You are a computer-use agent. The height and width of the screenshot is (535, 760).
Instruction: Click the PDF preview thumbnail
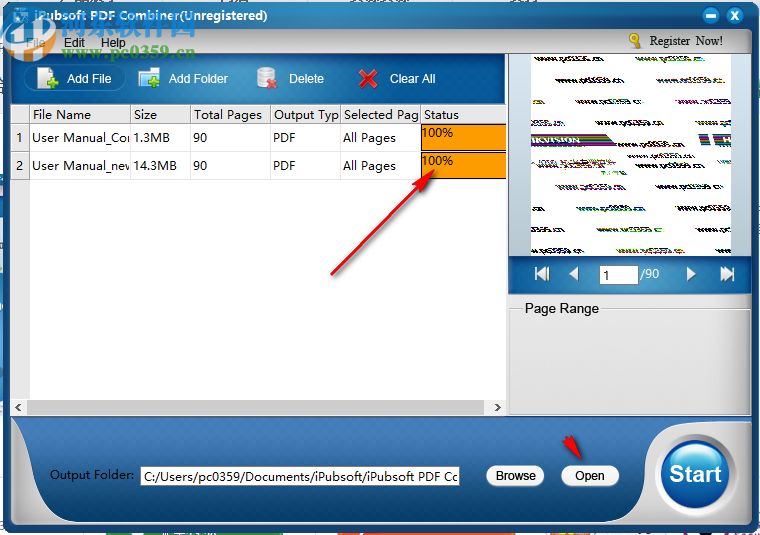(631, 155)
